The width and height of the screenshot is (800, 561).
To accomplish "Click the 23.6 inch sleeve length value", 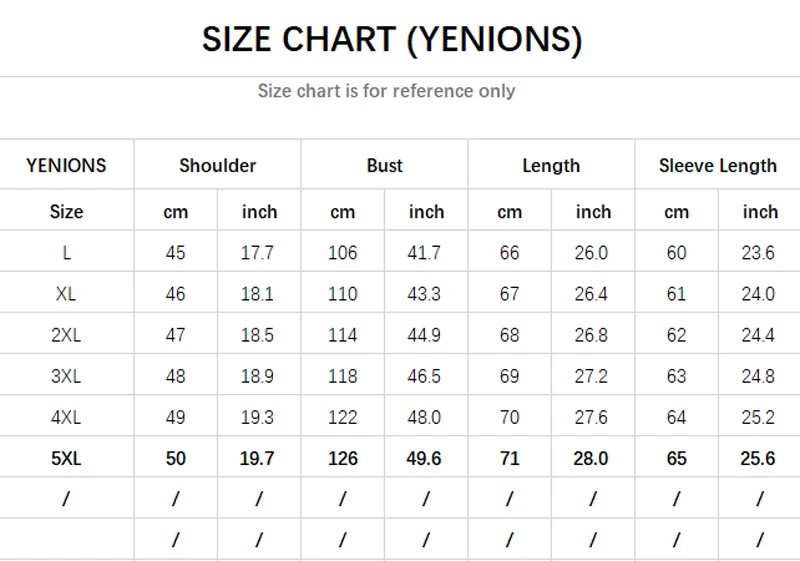I will pyautogui.click(x=758, y=253).
